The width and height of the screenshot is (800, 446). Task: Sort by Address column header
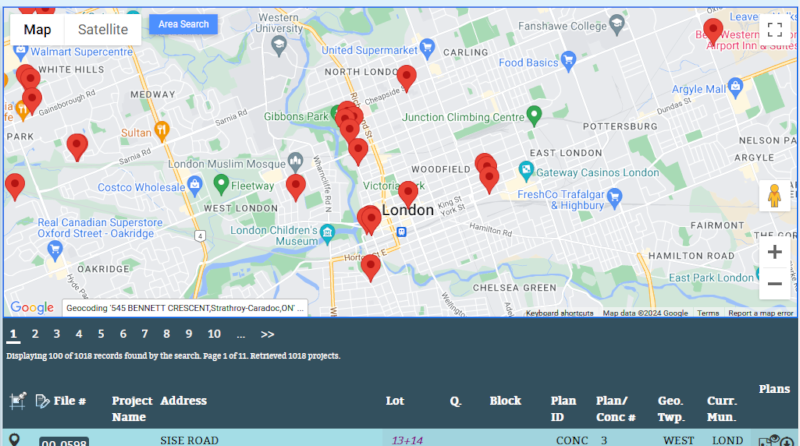click(184, 401)
